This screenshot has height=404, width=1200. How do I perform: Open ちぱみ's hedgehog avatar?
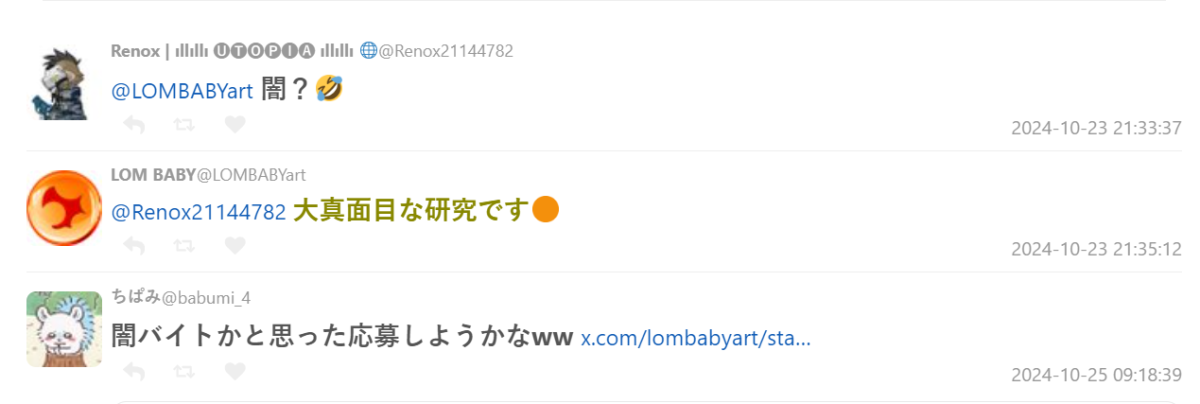pyautogui.click(x=64, y=329)
